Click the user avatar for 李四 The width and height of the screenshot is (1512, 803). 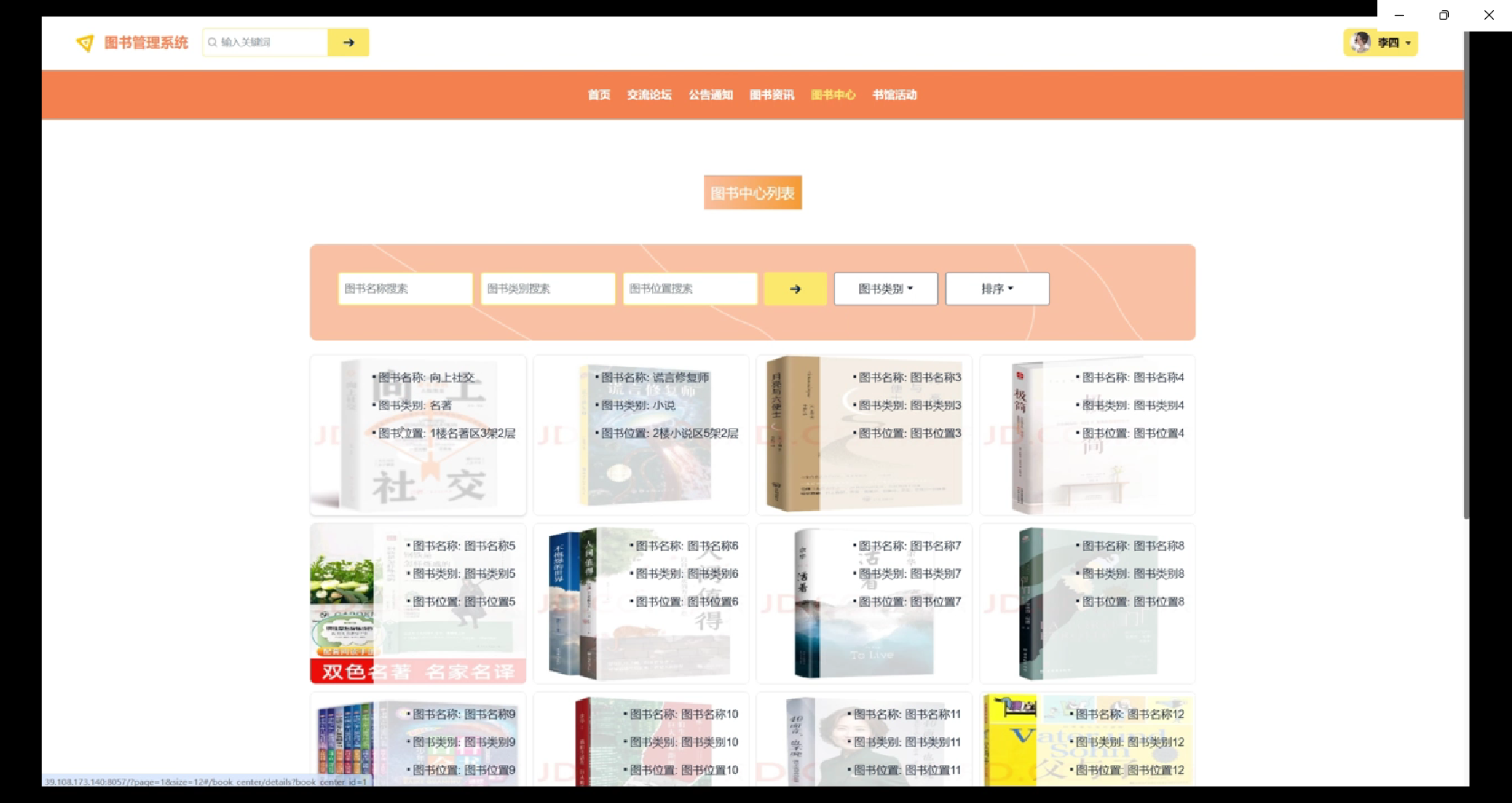click(1360, 43)
